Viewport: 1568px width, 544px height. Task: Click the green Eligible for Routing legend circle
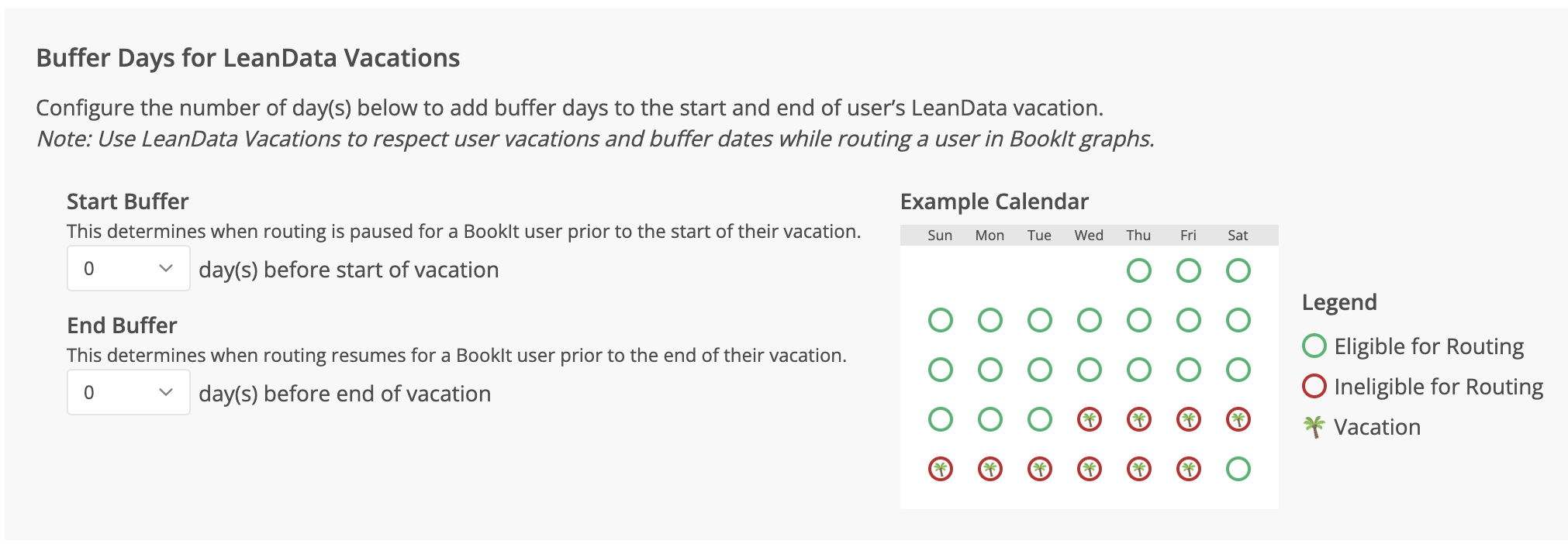tap(1314, 346)
